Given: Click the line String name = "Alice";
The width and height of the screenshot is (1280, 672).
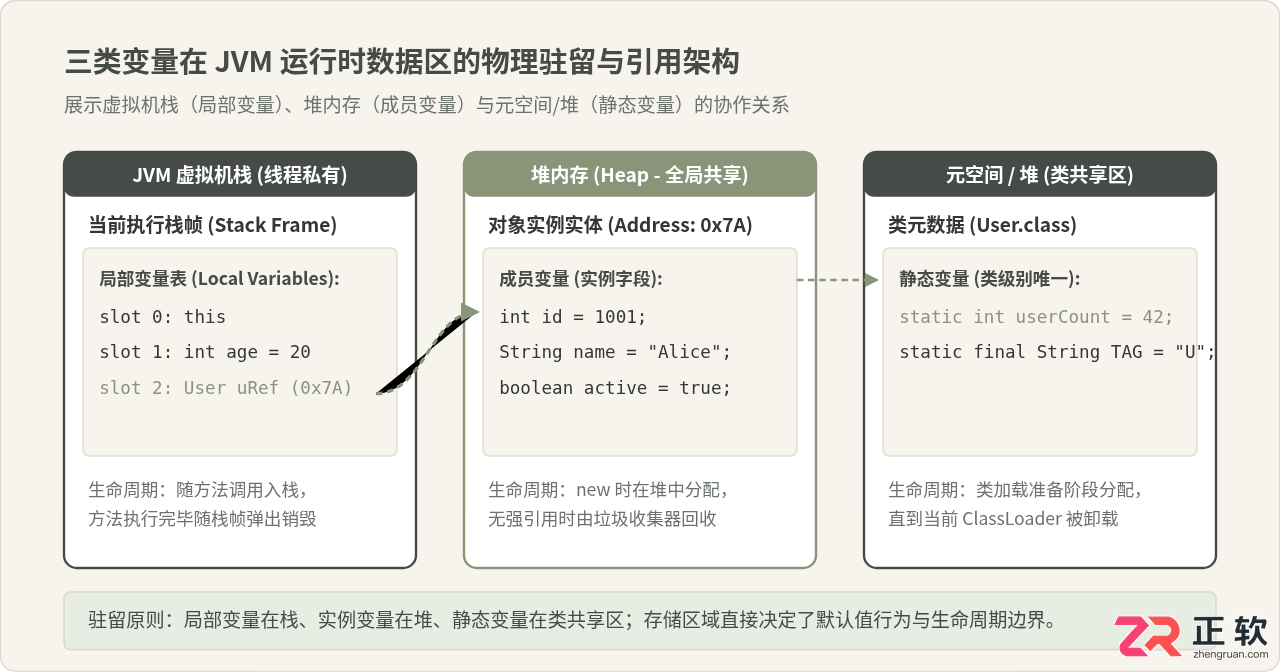Looking at the screenshot, I should 616,352.
